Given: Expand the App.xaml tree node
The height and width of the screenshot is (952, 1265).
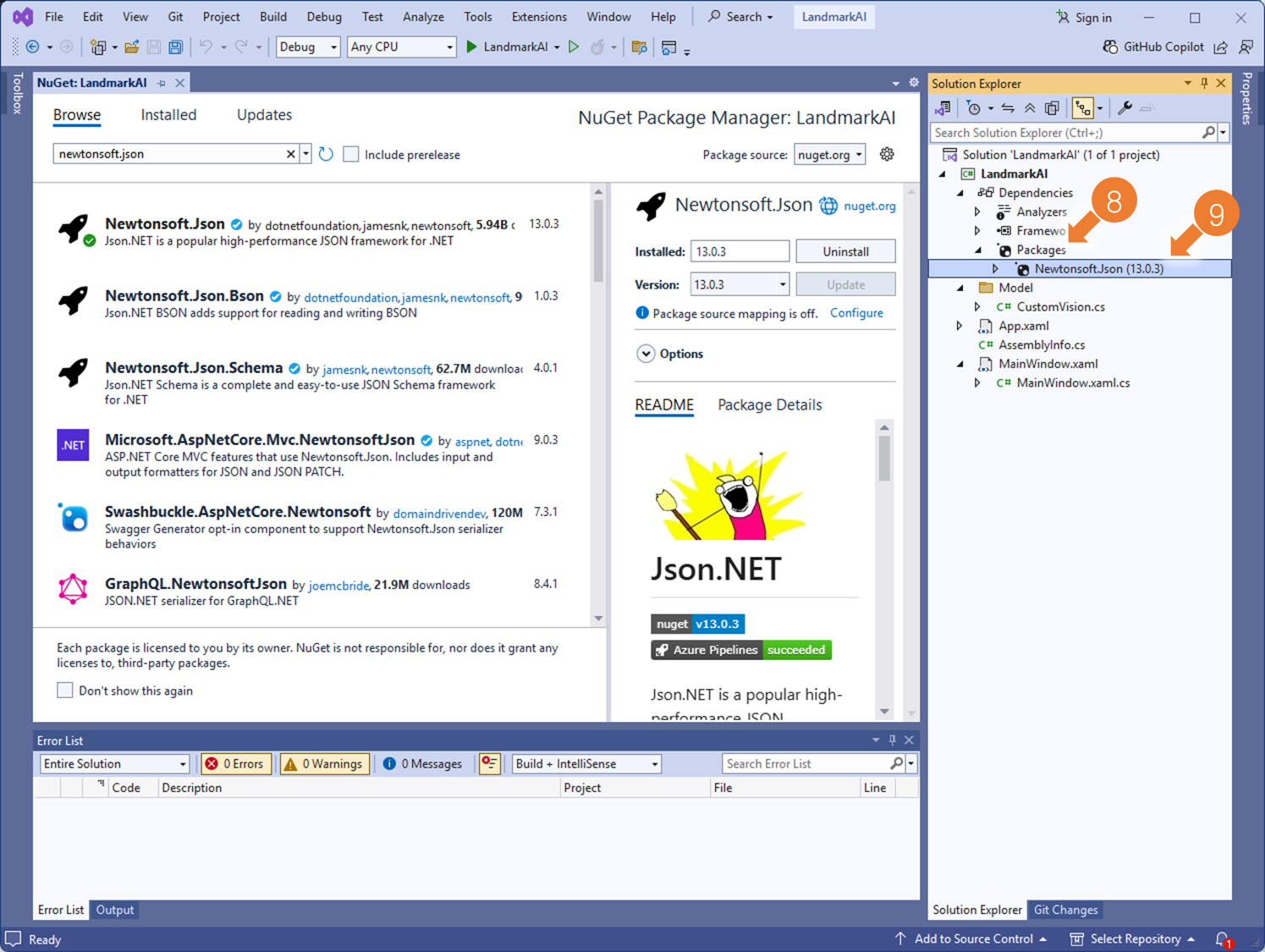Looking at the screenshot, I should coord(960,326).
